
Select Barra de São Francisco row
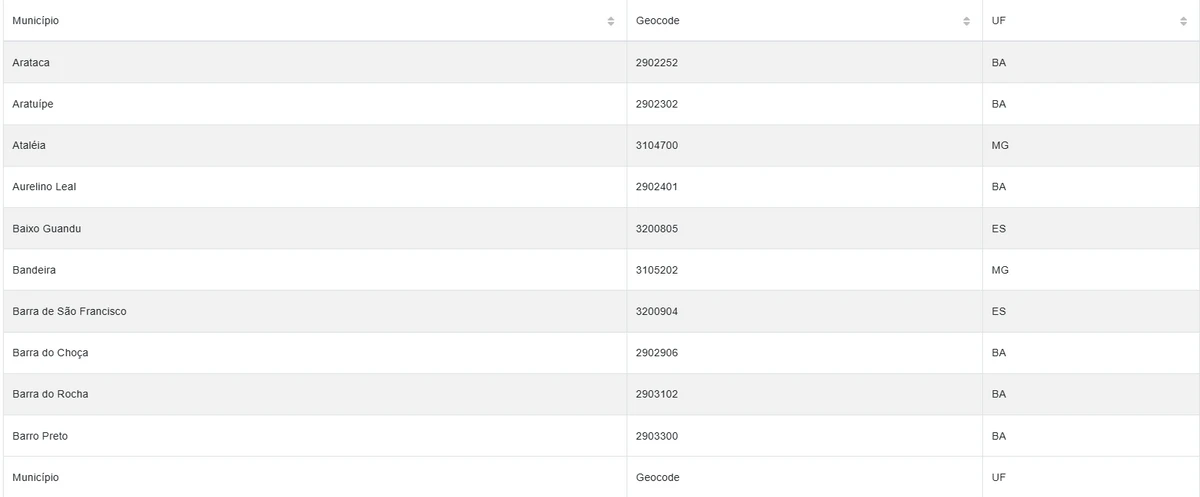coord(69,312)
